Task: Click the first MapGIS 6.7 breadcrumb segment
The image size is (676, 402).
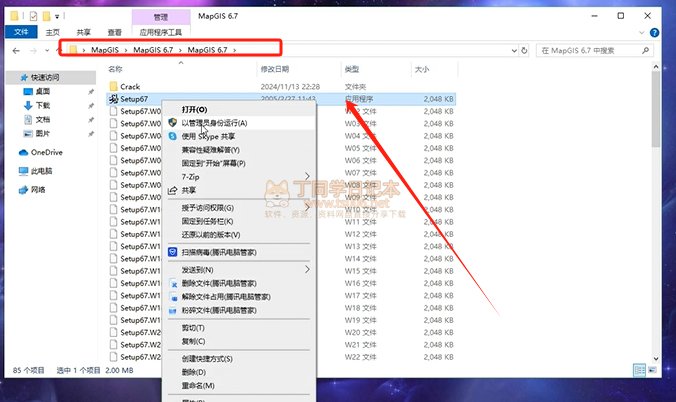Action: click(153, 50)
